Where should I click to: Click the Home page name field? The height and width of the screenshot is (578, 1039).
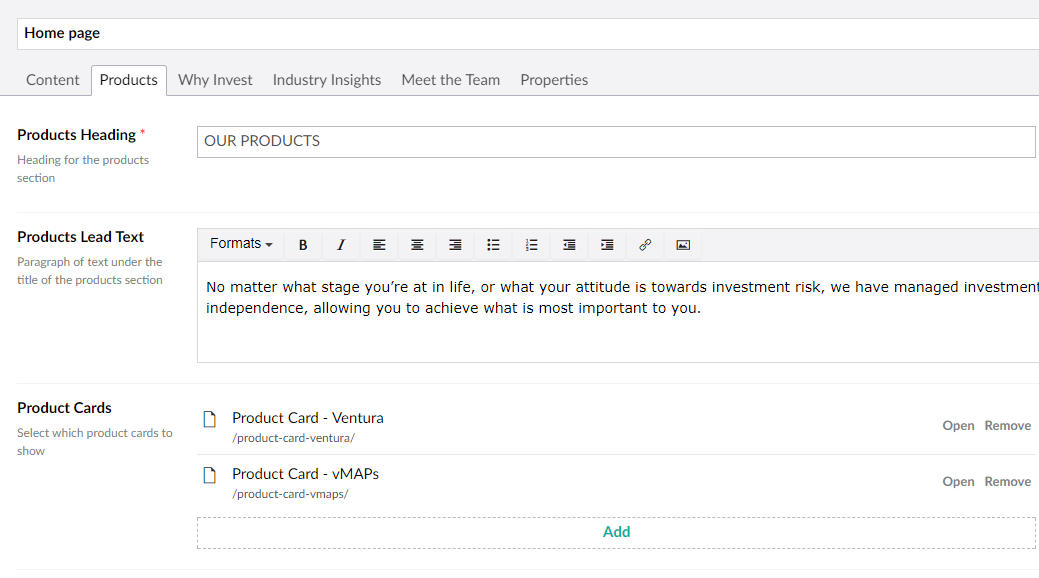[x=527, y=33]
